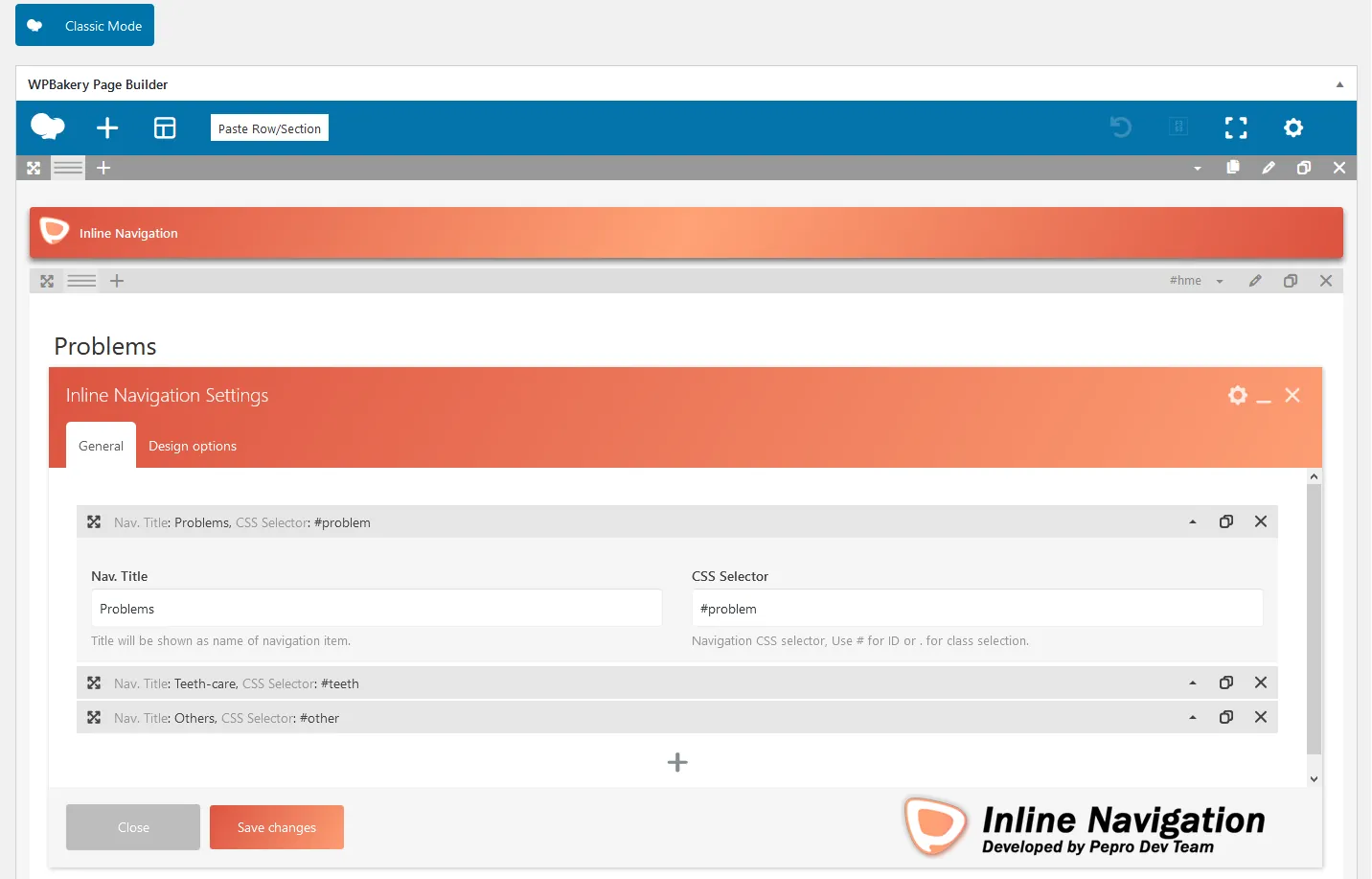Toggle the #hme row collapse arrow
1372x879 pixels.
(1220, 281)
